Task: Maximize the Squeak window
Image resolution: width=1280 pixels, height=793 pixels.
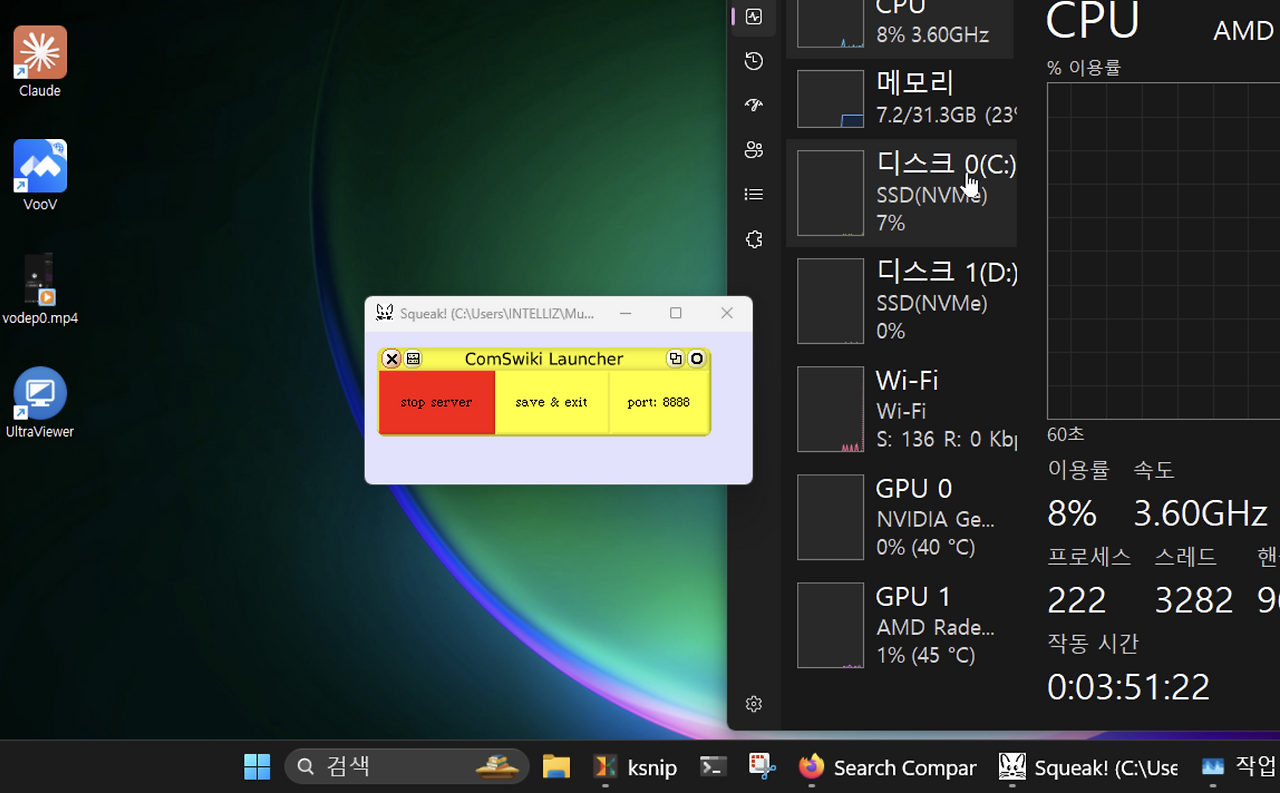Action: [676, 313]
